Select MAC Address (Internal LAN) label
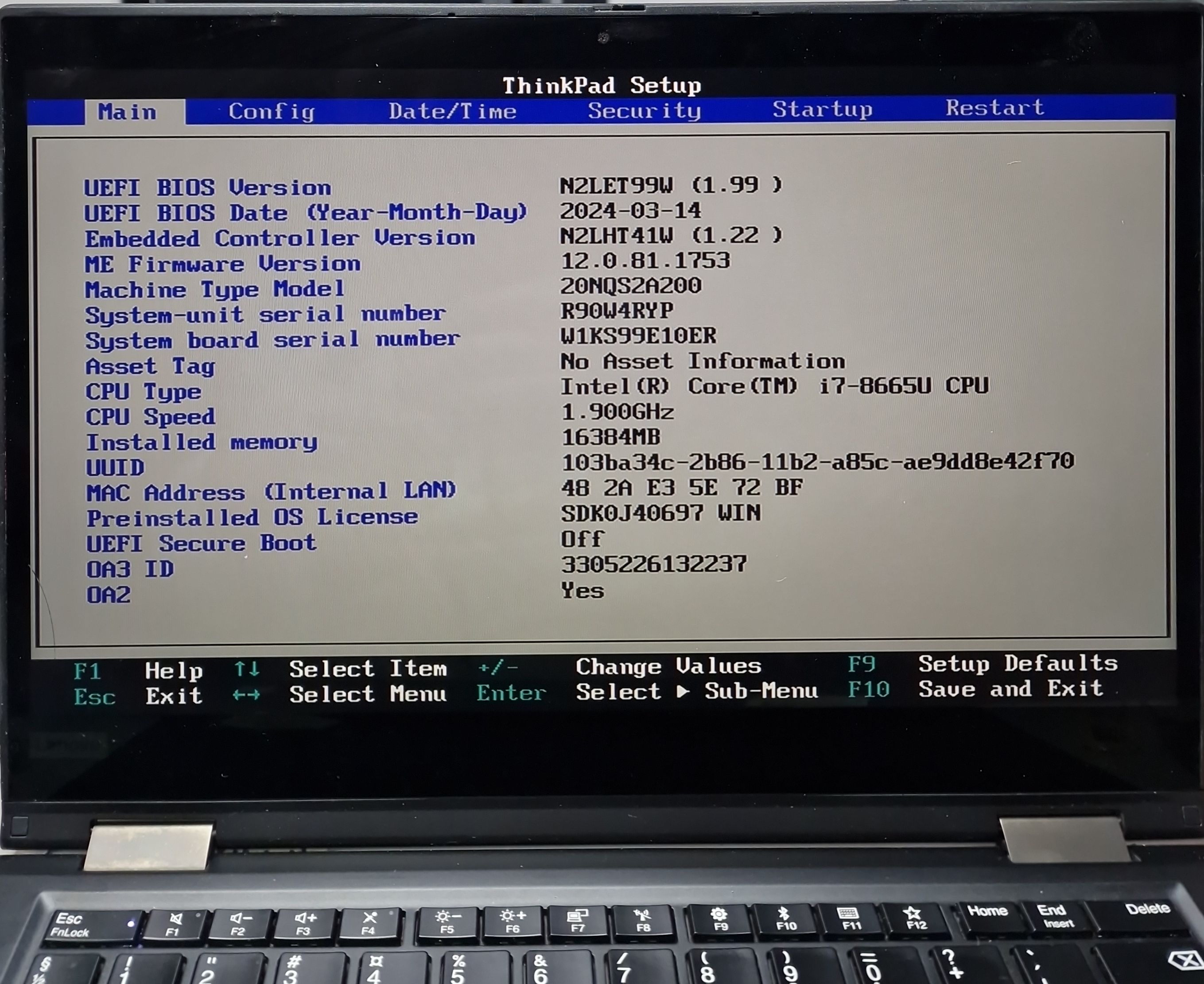 click(x=272, y=492)
